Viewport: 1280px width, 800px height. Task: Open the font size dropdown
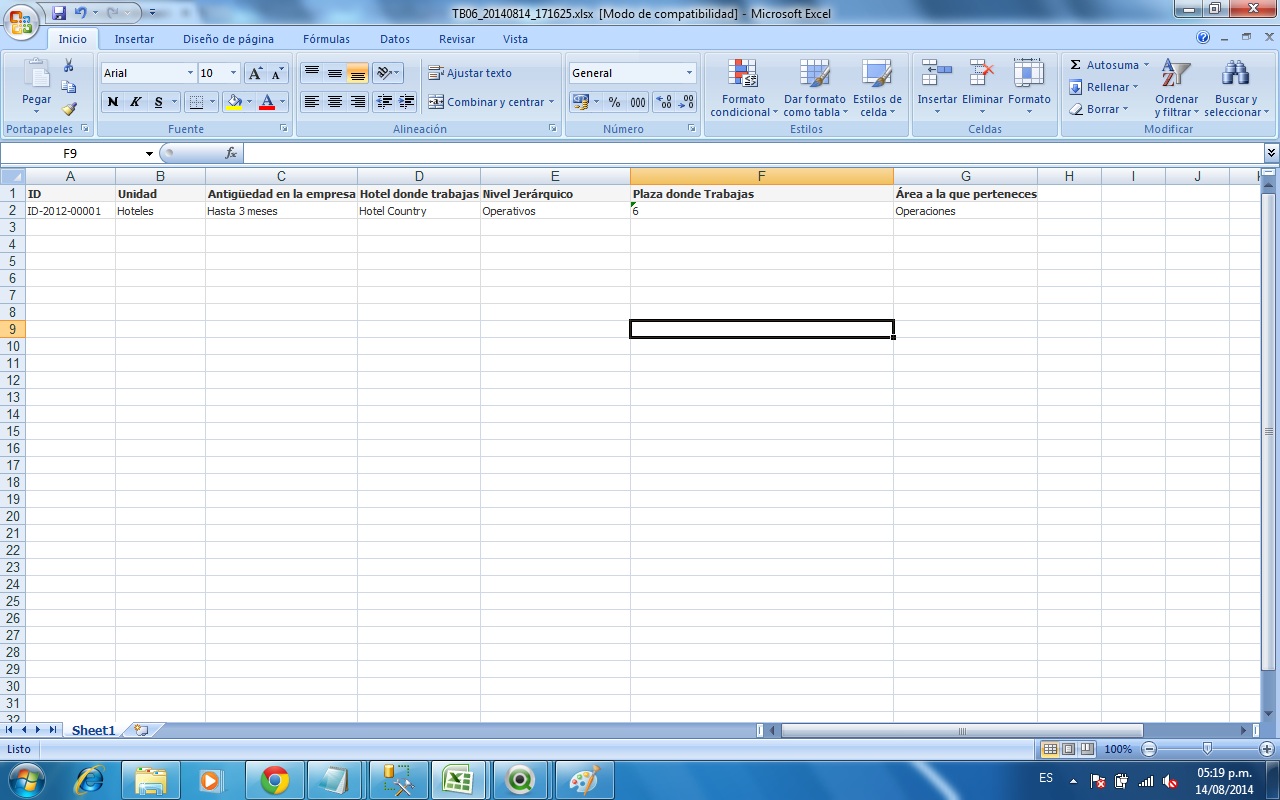click(x=233, y=73)
